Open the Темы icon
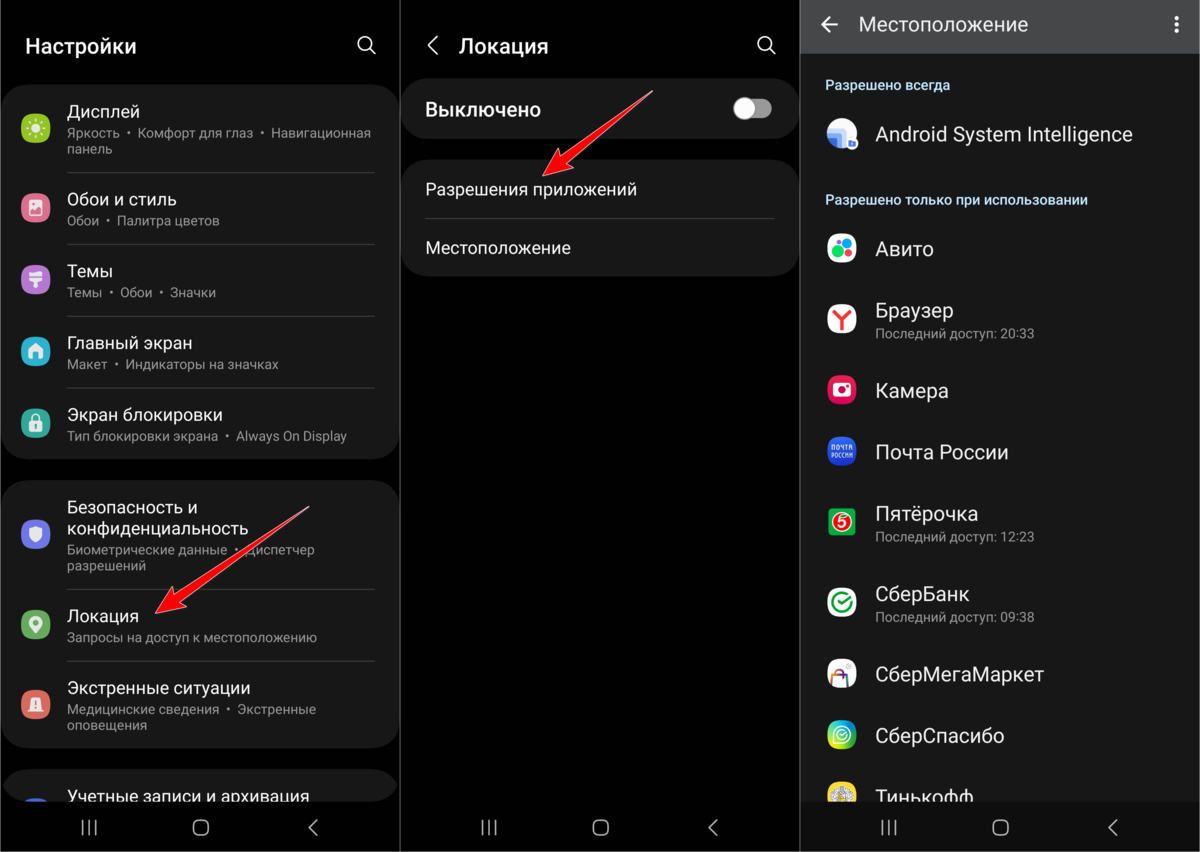The height and width of the screenshot is (852, 1200). [36, 279]
